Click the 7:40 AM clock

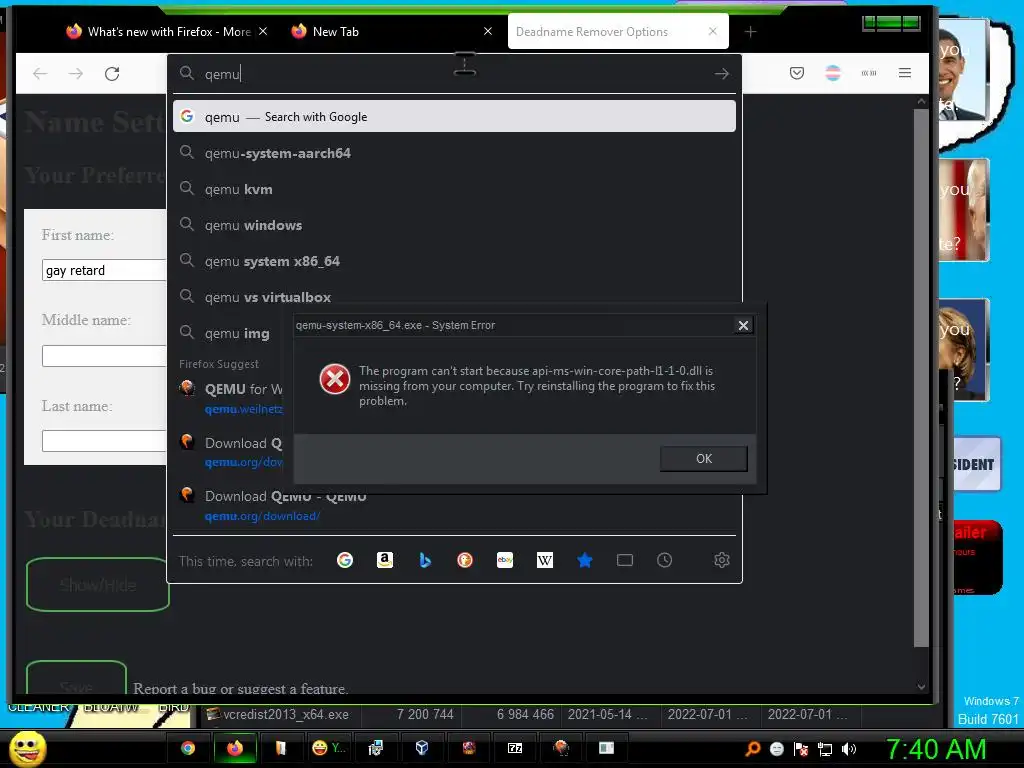[936, 749]
